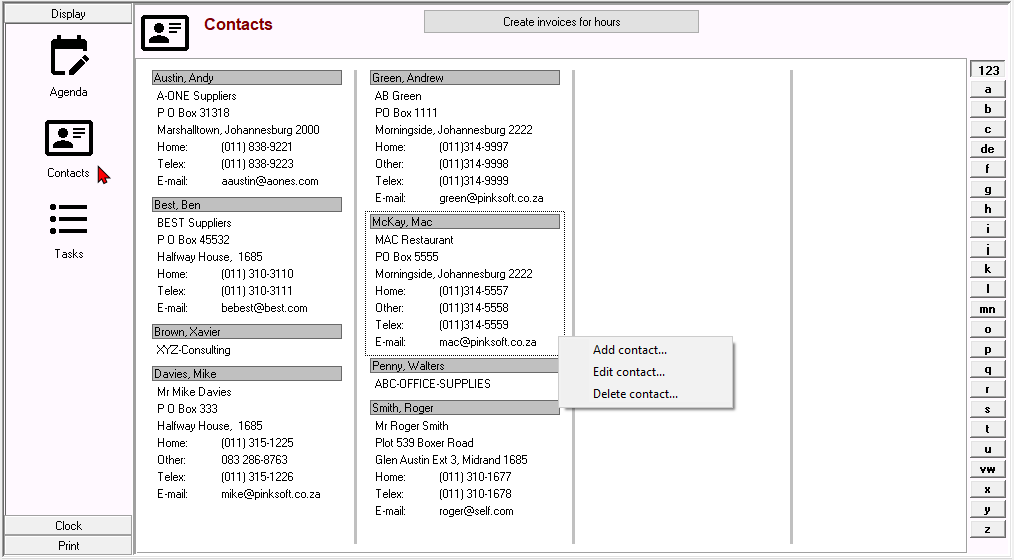Click the BEST Suppliers company line
This screenshot has width=1014, height=560.
click(x=194, y=223)
